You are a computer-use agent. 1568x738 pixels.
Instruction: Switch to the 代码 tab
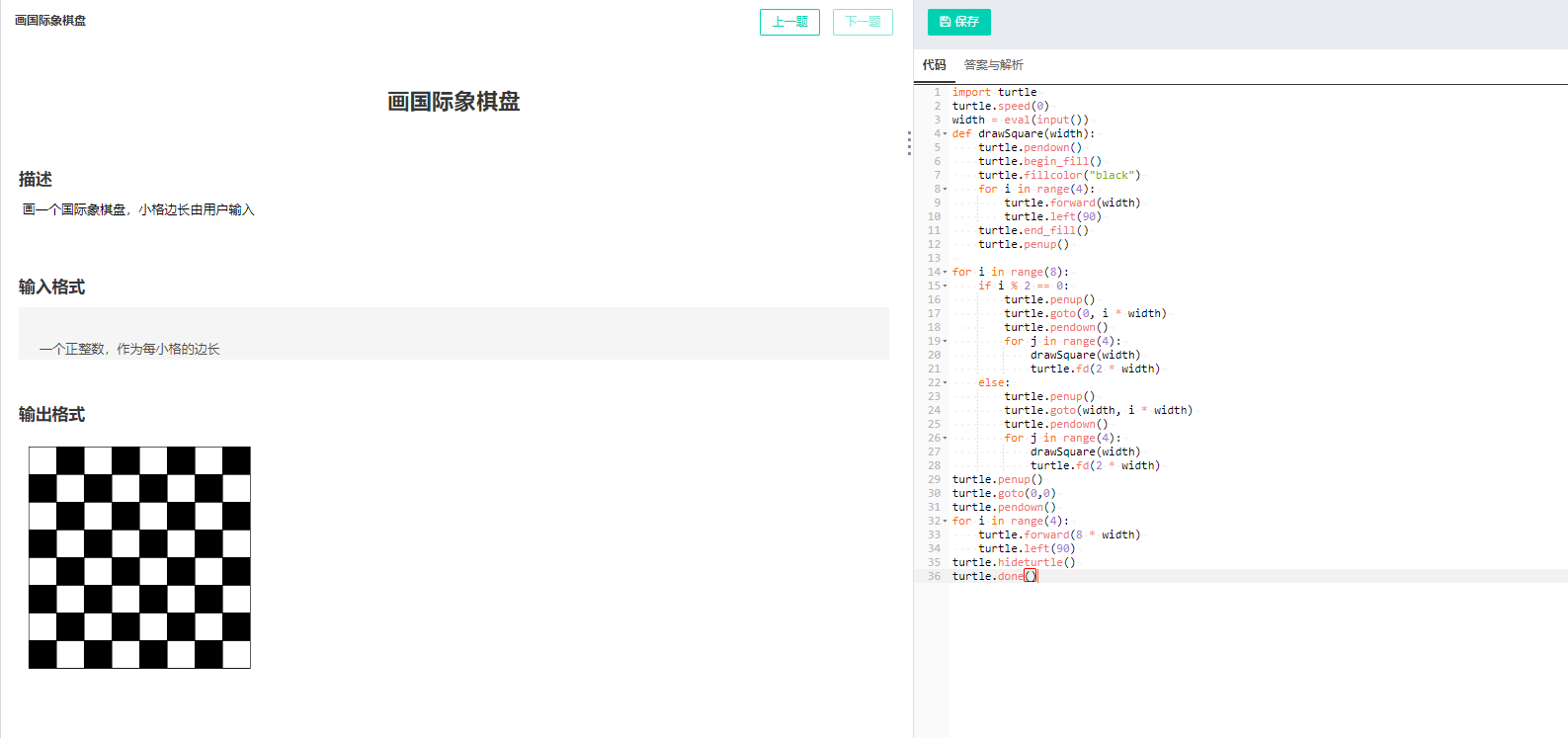[935, 65]
